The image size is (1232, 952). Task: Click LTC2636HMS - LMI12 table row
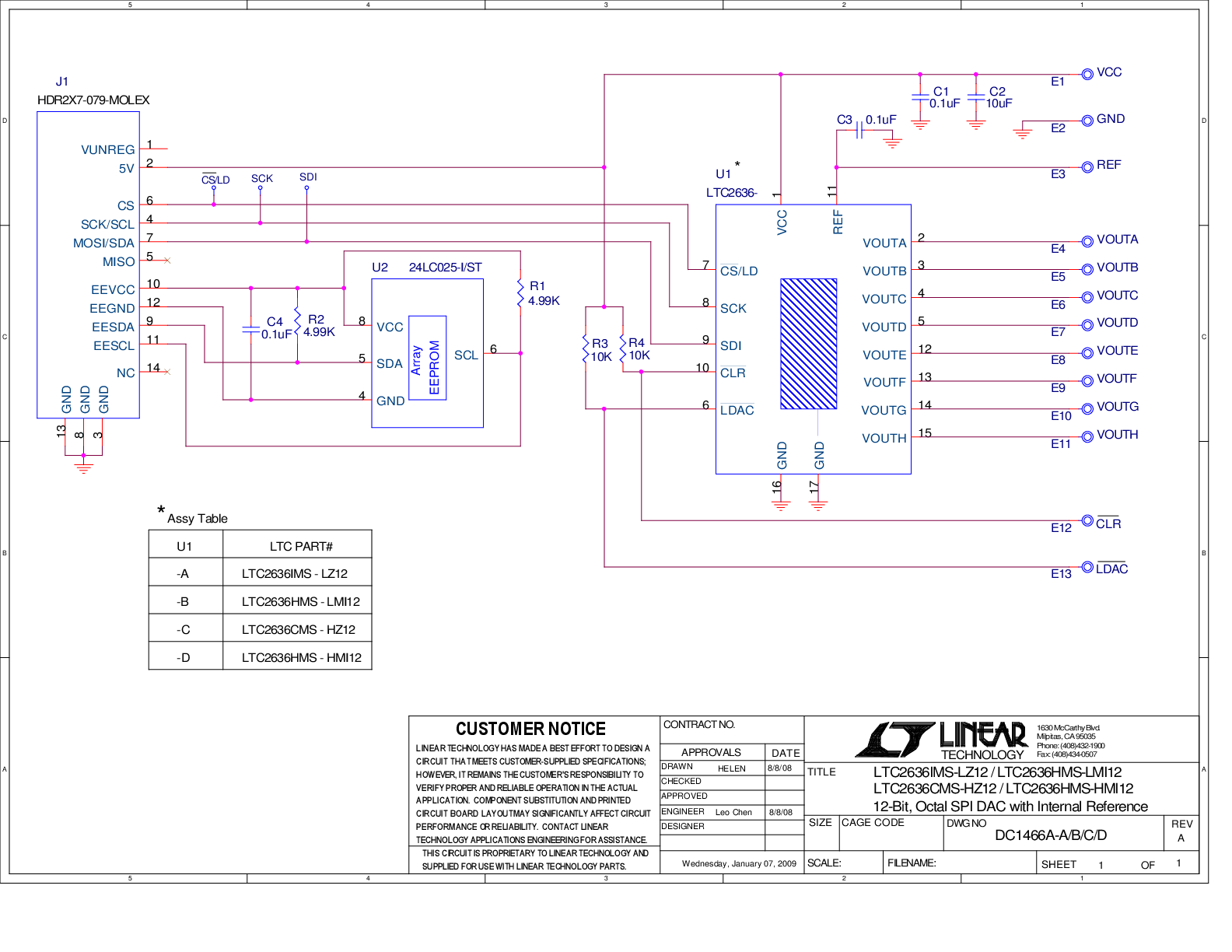[x=261, y=601]
